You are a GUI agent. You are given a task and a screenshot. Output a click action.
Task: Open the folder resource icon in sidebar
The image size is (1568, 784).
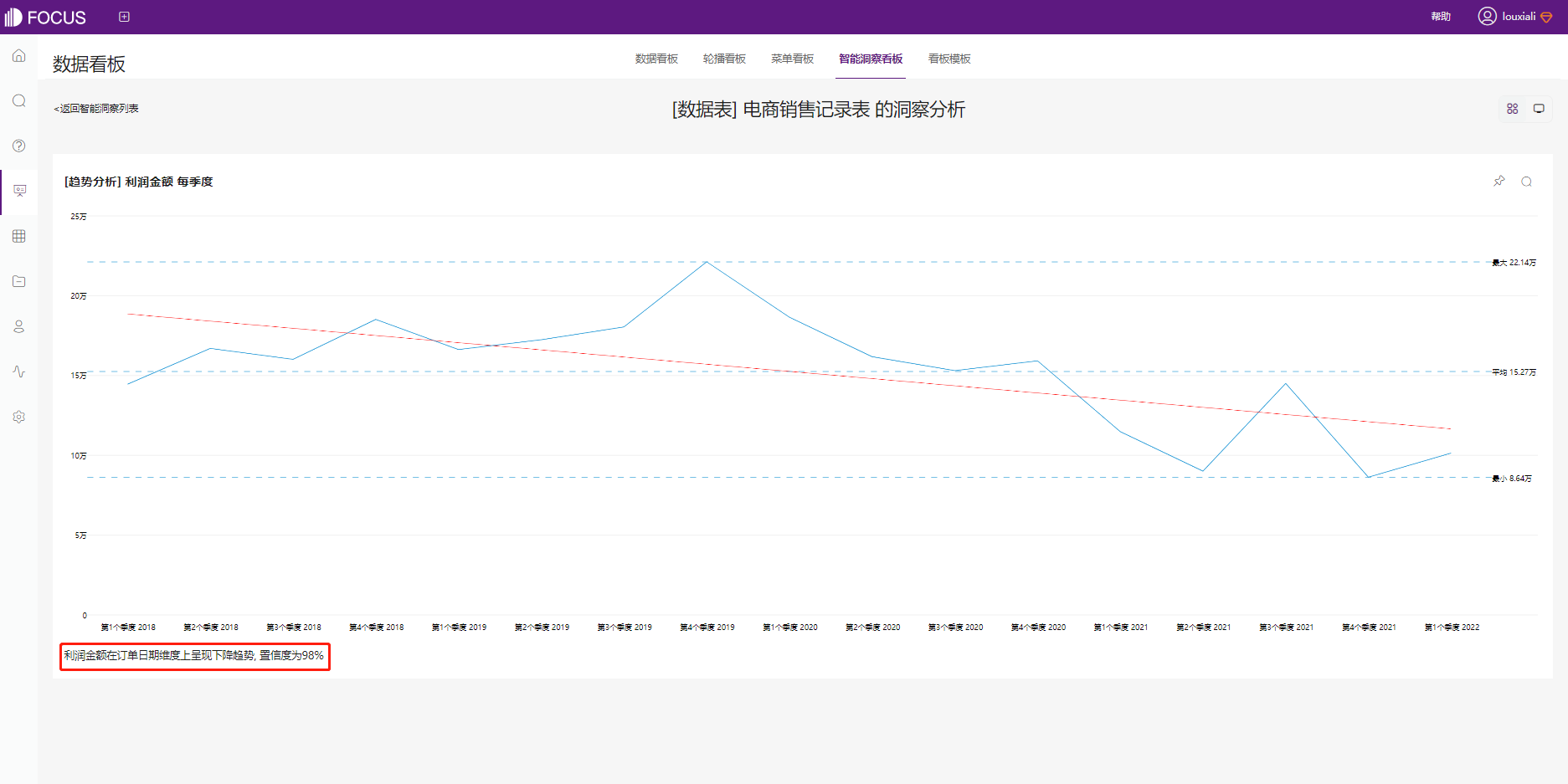tap(18, 281)
